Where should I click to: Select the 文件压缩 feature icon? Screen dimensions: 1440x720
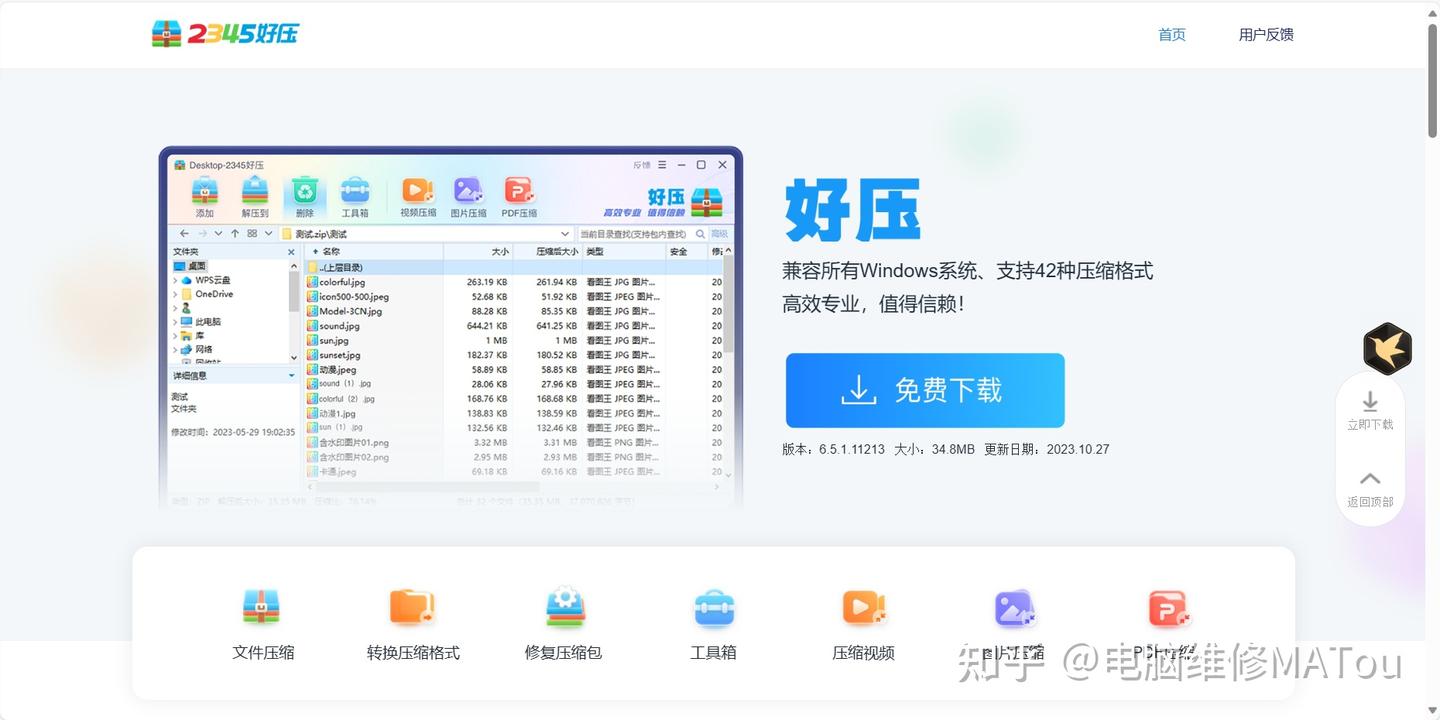coord(262,607)
